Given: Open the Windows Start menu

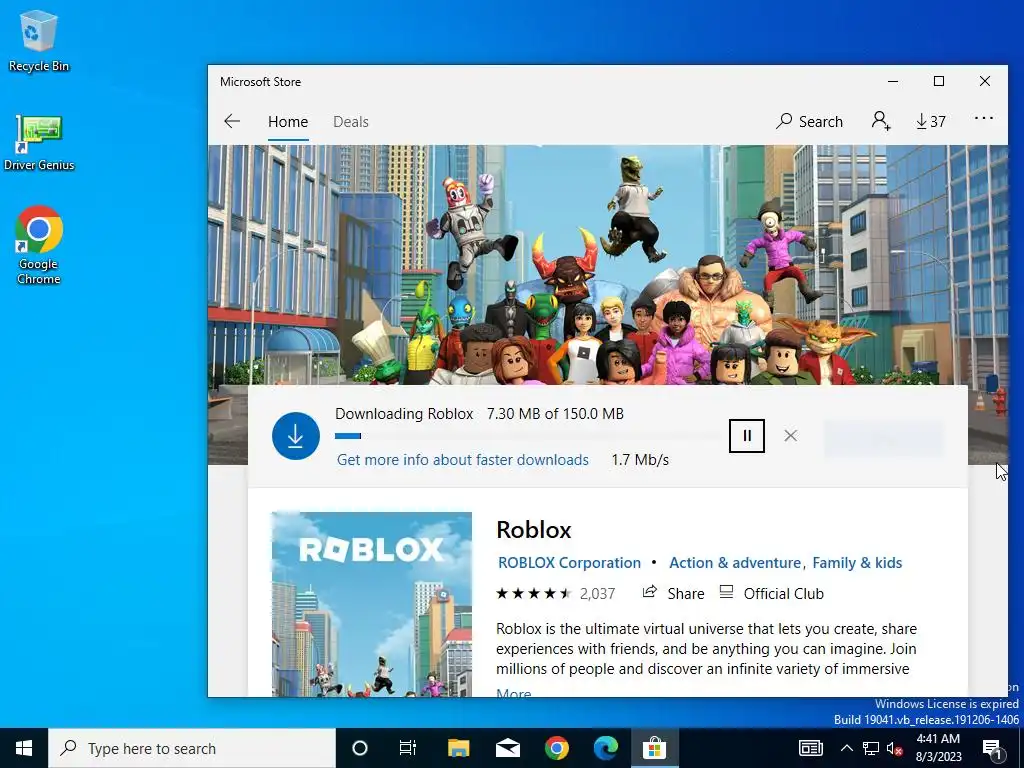Looking at the screenshot, I should pyautogui.click(x=24, y=748).
